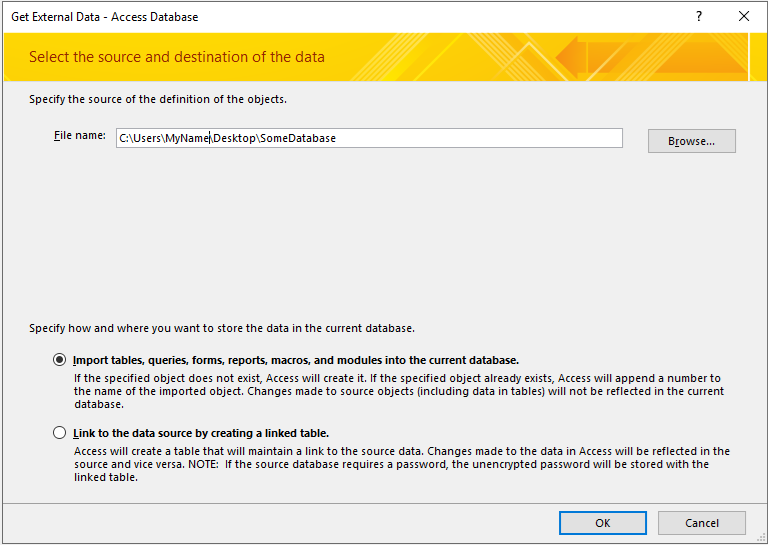
Task: Click the heading 'Select the source and destination'
Action: point(177,57)
